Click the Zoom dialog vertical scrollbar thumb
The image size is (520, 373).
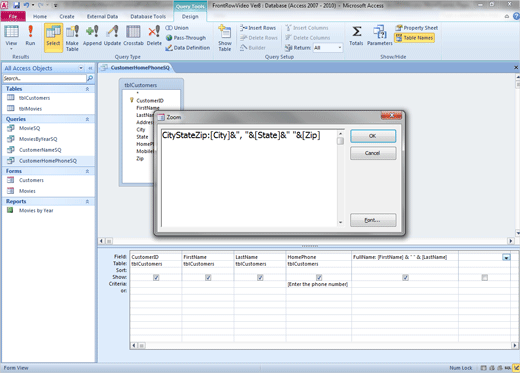[x=340, y=141]
